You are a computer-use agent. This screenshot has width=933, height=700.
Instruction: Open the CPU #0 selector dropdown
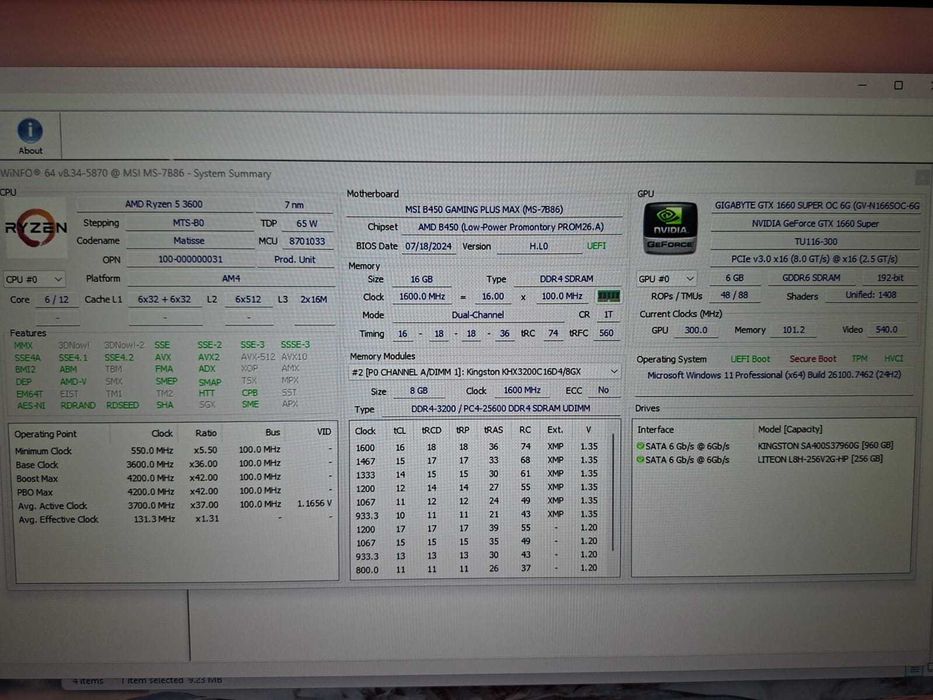tap(33, 279)
